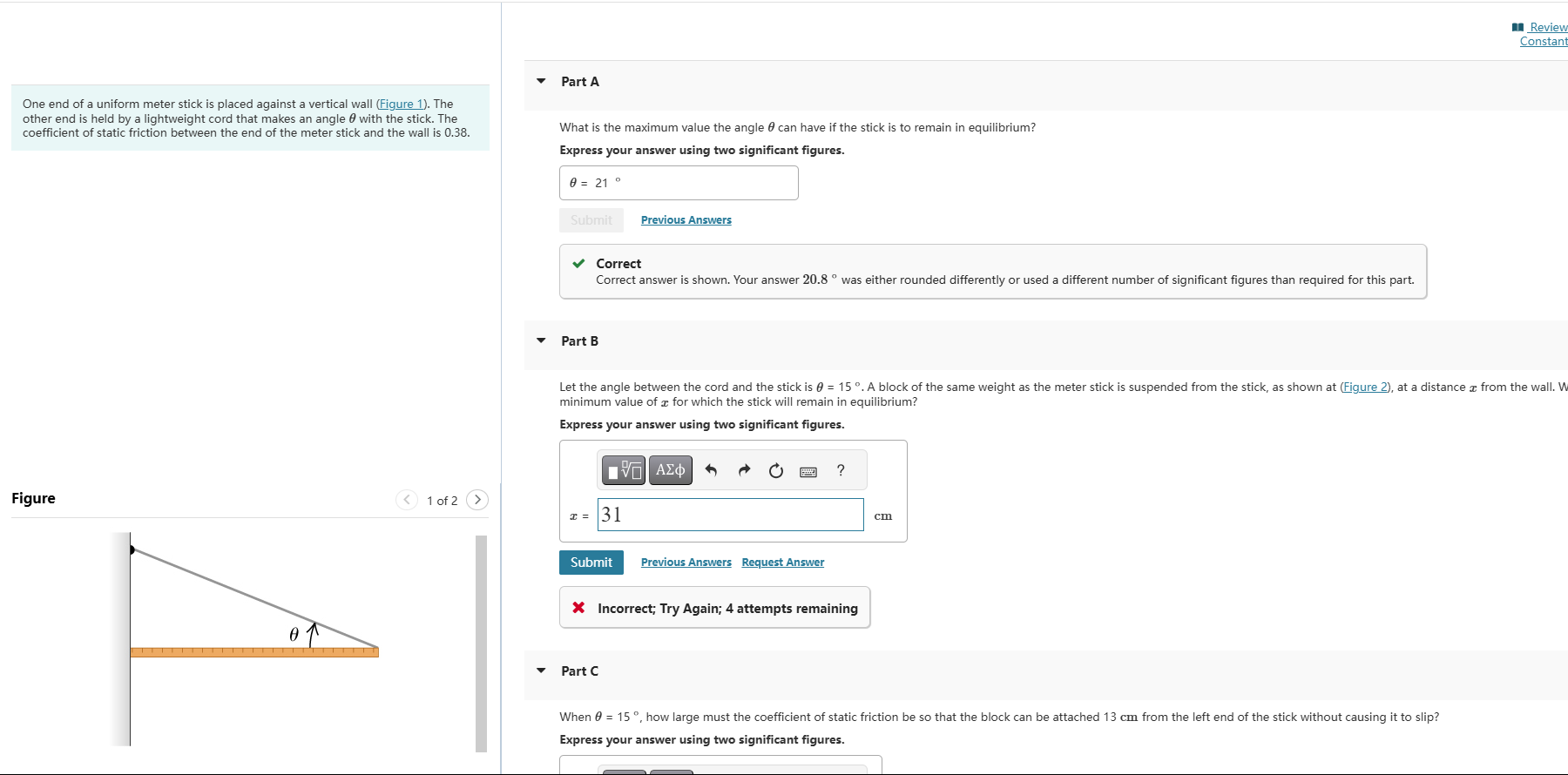Open the Greek symbols ΑΣΦ palette

(671, 470)
